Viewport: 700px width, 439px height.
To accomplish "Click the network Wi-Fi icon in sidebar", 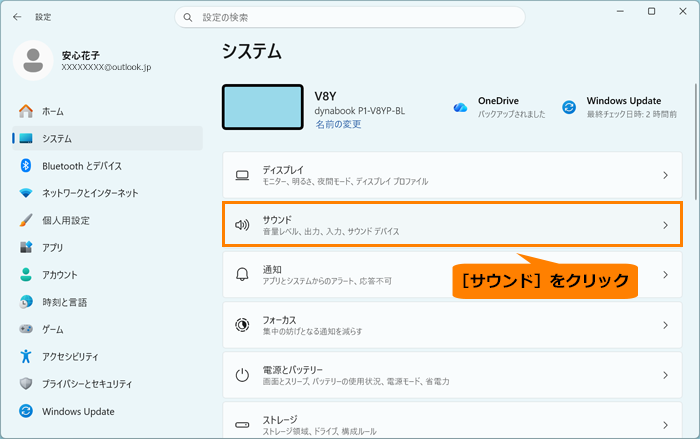I will pyautogui.click(x=26, y=193).
